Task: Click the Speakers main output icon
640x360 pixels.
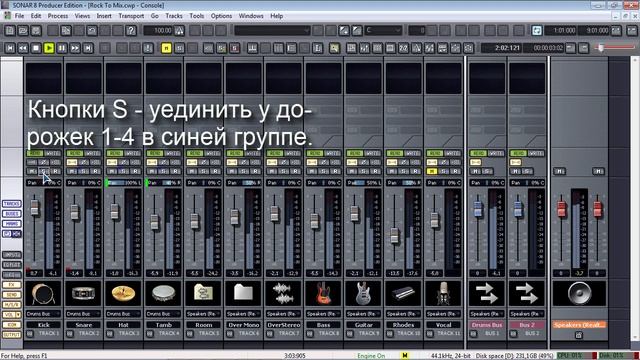Action: click(579, 293)
